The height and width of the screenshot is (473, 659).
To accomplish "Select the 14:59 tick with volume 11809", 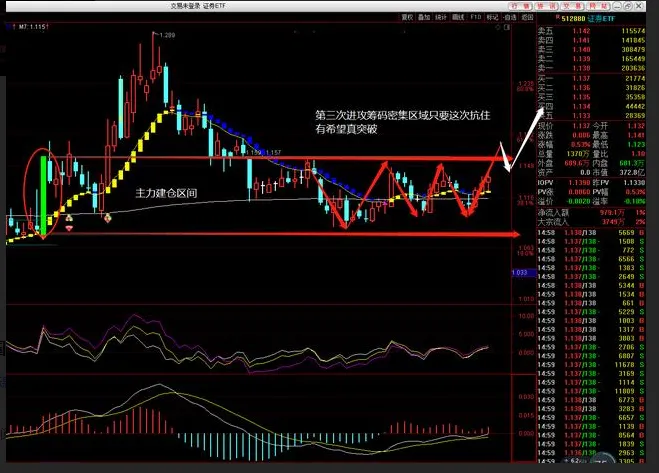I will [x=591, y=391].
